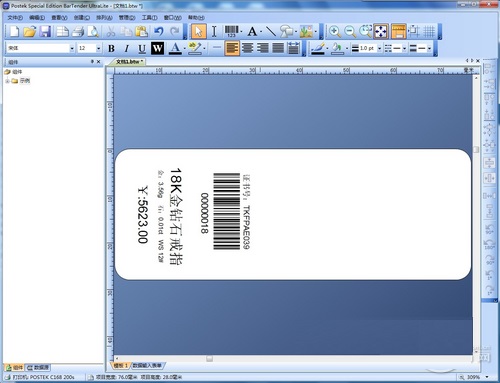500x383 pixels.
Task: Switch to the 数据输入表单 tab
Action: point(147,366)
